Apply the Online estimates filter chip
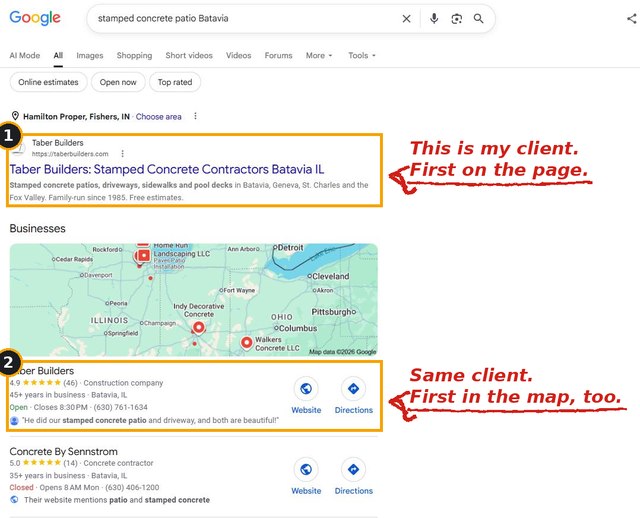 48,82
